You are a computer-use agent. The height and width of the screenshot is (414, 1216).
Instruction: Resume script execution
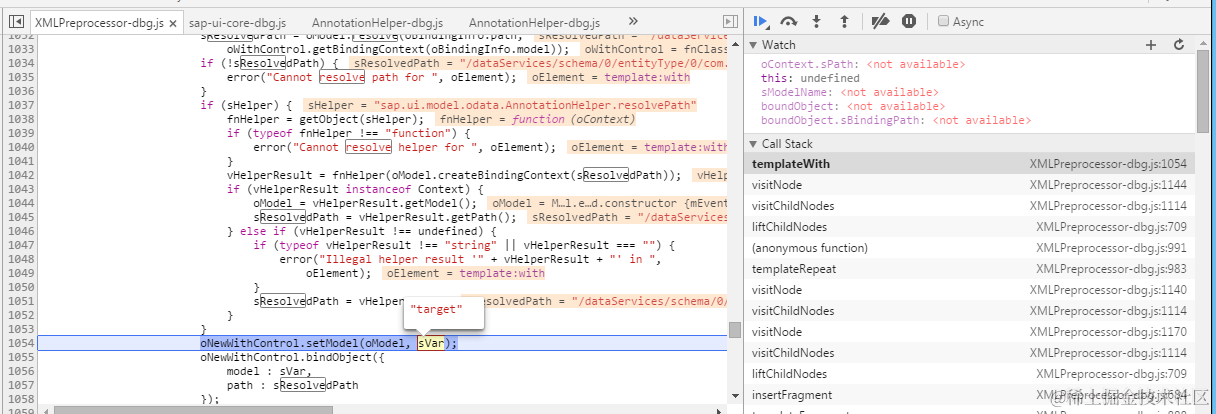click(x=761, y=20)
